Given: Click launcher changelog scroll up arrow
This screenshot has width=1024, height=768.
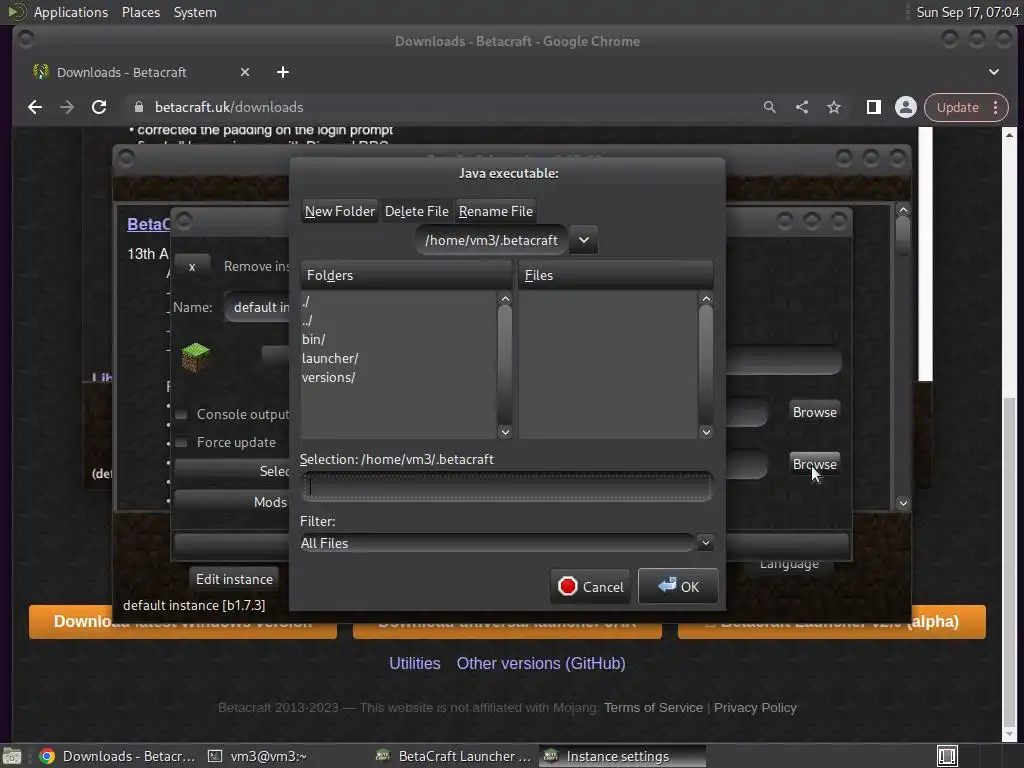Looking at the screenshot, I should point(903,210).
